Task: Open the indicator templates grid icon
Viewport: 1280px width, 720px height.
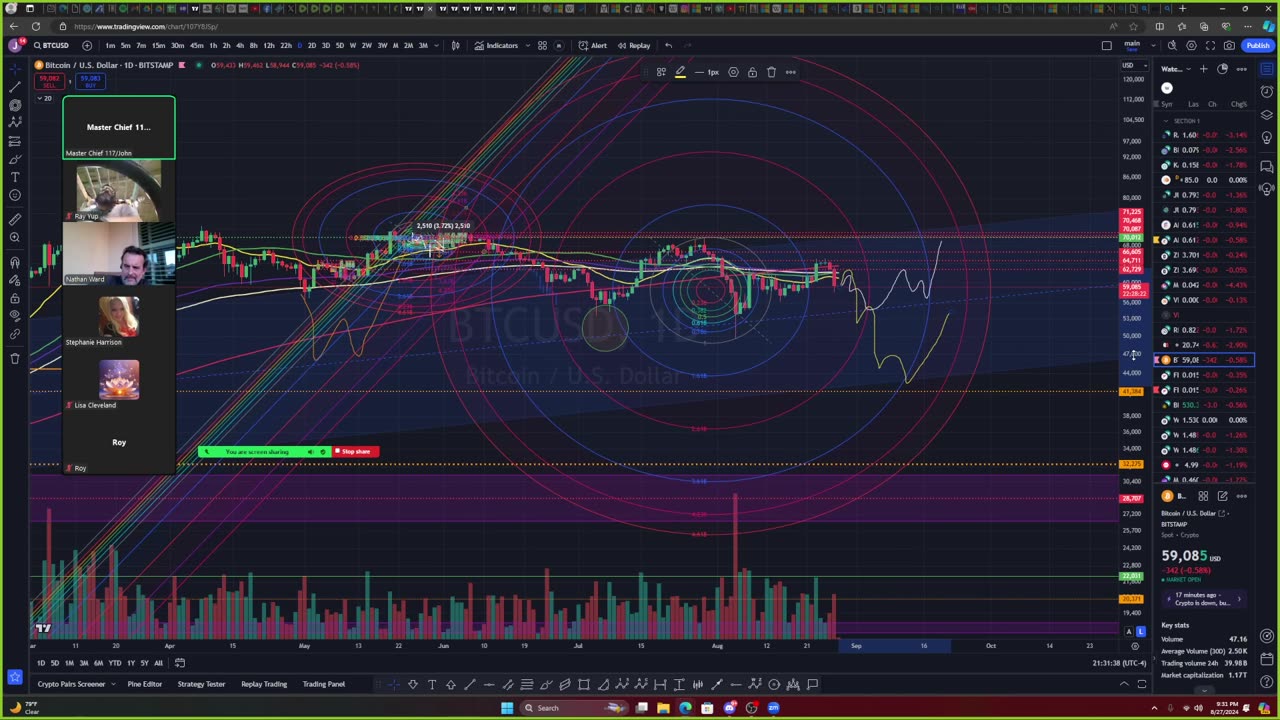Action: [x=542, y=45]
